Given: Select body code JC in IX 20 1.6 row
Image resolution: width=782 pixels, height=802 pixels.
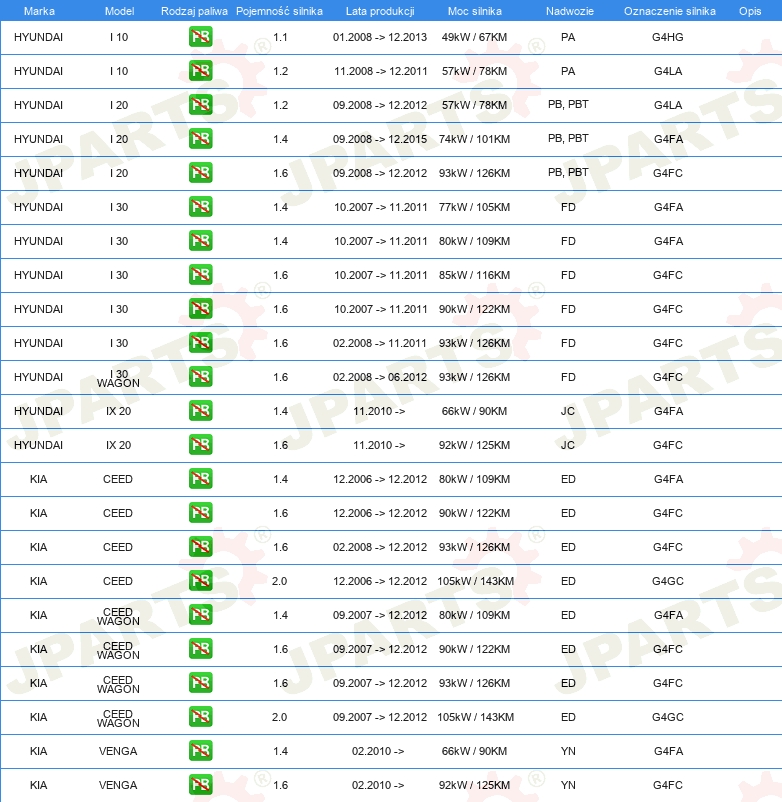Looking at the screenshot, I should tap(568, 445).
